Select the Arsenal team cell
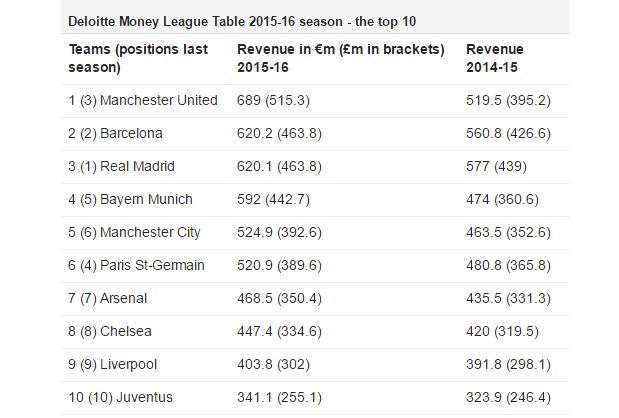Viewport: 619px width, 418px height. 107,298
